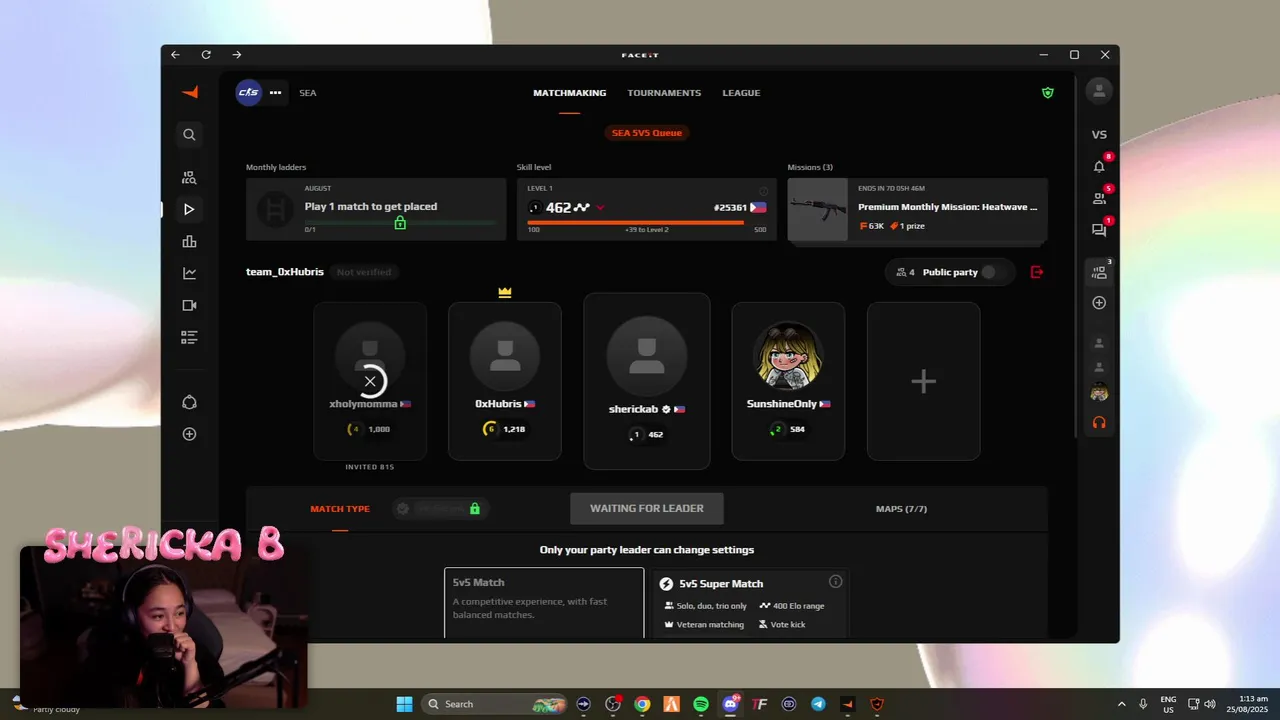Open the FACEIT home logo

tap(189, 92)
